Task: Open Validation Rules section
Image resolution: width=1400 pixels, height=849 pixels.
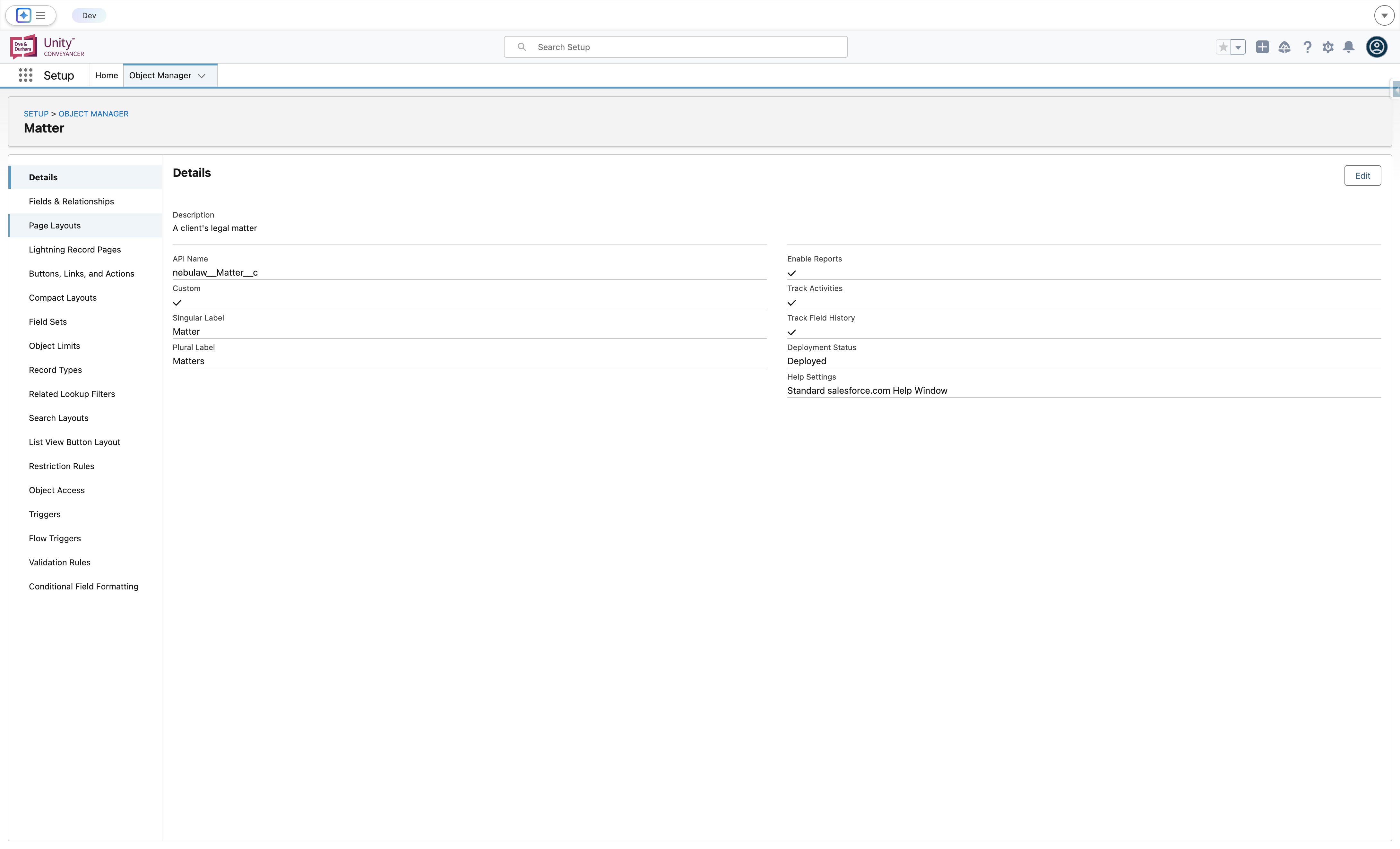Action: click(x=85, y=562)
